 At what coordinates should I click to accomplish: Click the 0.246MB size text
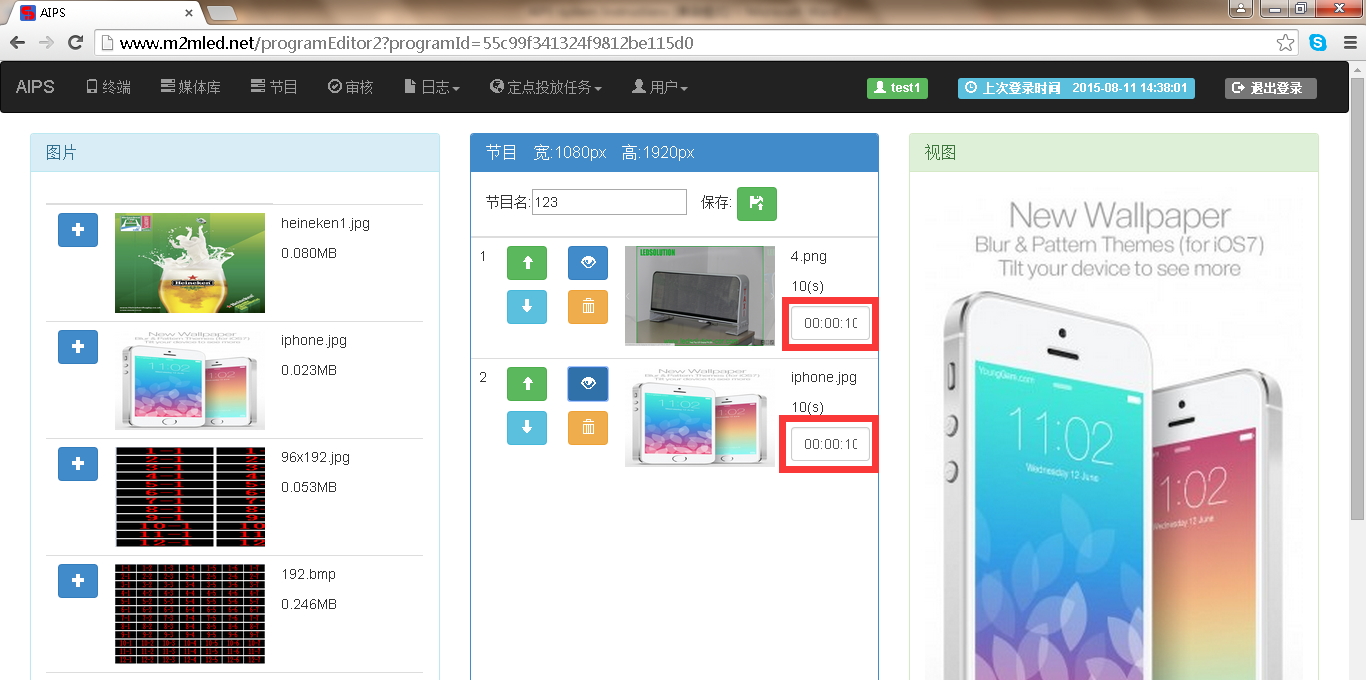pyautogui.click(x=309, y=604)
